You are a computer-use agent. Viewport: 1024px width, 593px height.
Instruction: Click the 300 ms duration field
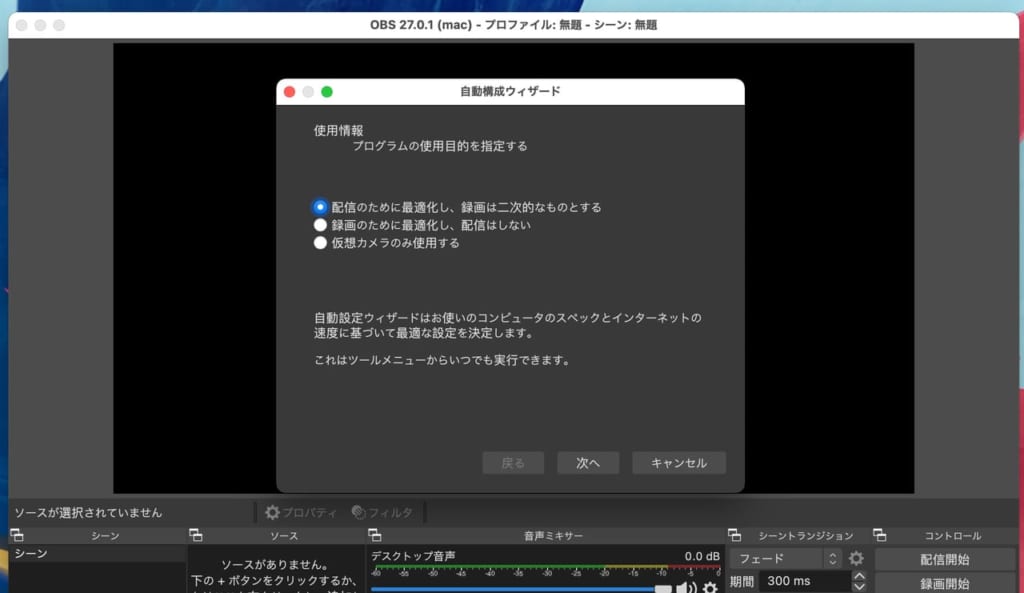coord(805,581)
